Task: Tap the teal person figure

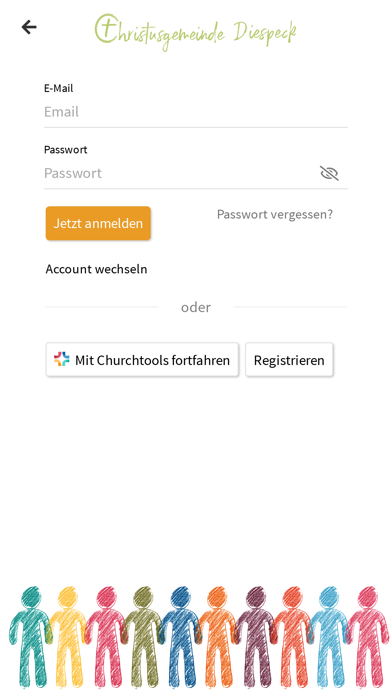Action: tap(30, 637)
